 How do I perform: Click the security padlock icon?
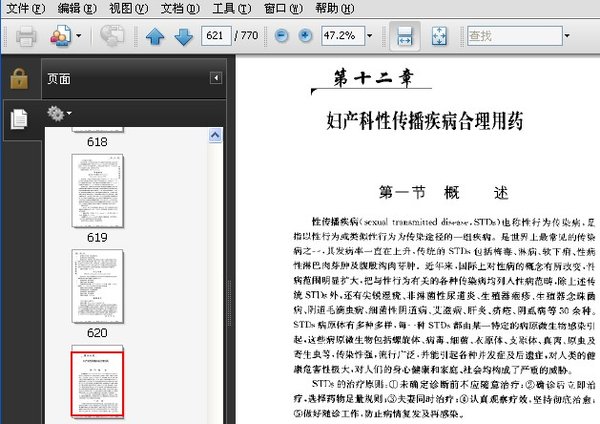(x=19, y=78)
